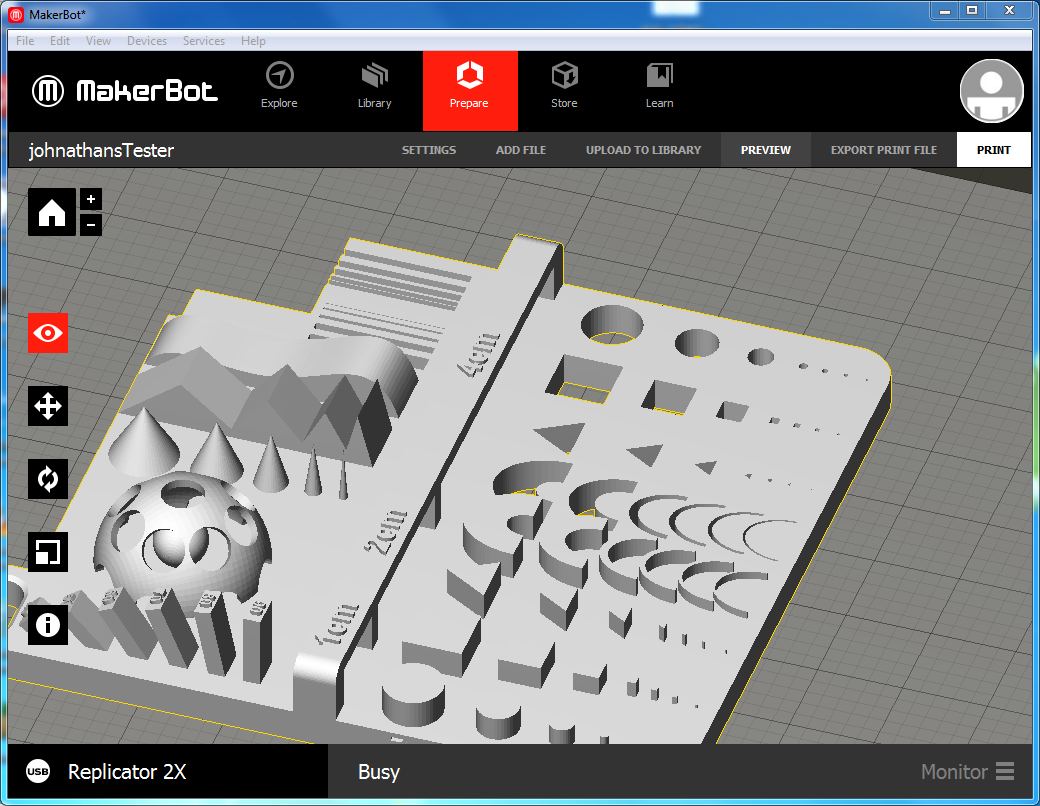This screenshot has height=806, width=1040.
Task: Zoom in with the plus button
Action: point(91,199)
